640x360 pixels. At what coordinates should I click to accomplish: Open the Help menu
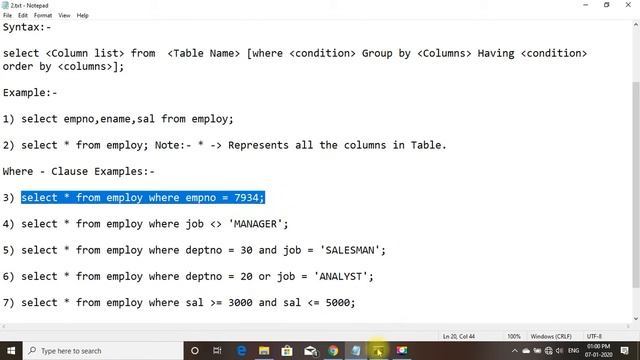point(82,16)
